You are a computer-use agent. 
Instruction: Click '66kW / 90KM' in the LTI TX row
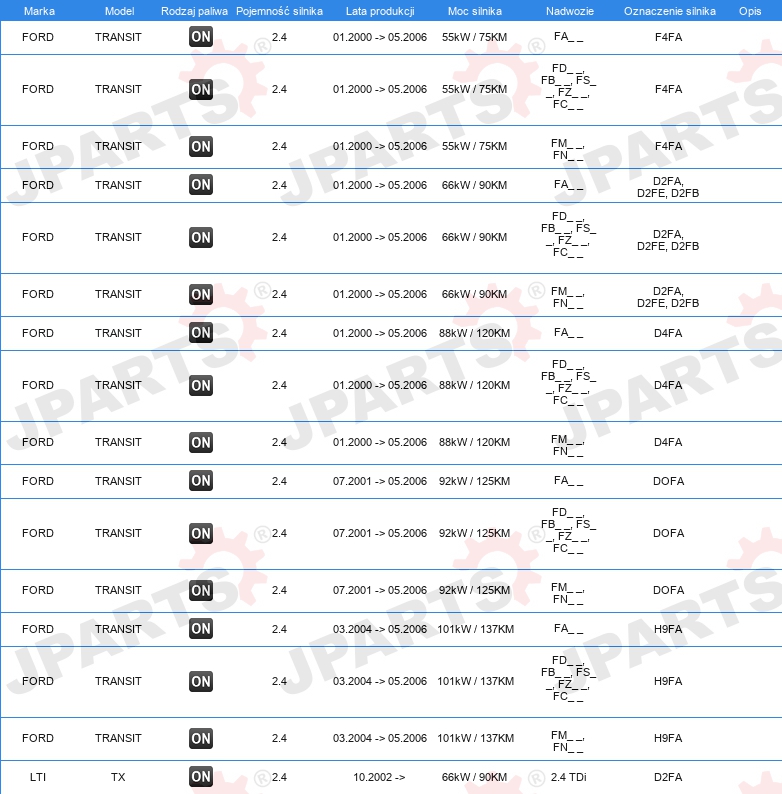click(x=474, y=777)
